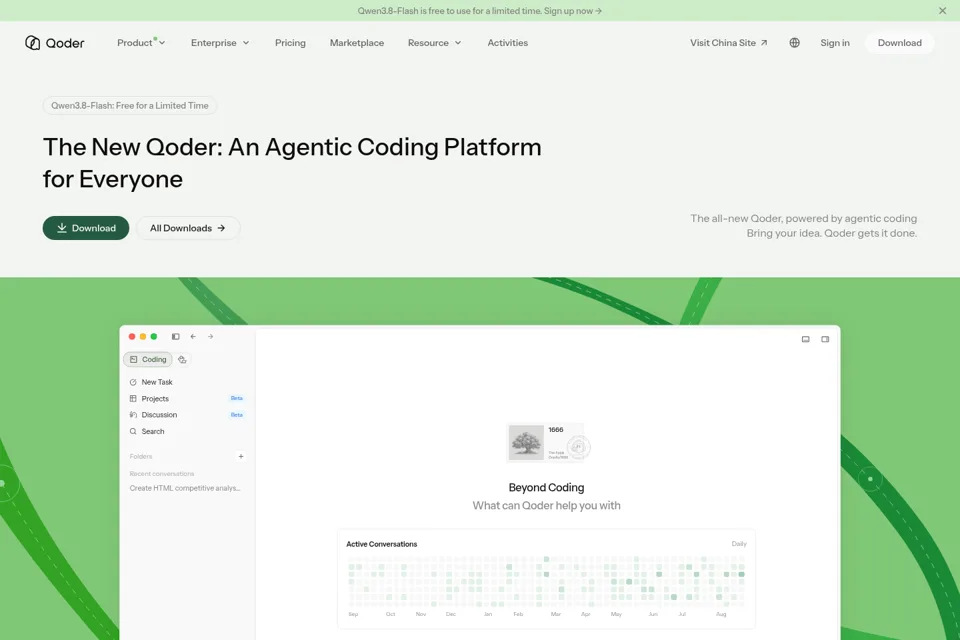
Task: Click the New Task icon
Action: 133,382
